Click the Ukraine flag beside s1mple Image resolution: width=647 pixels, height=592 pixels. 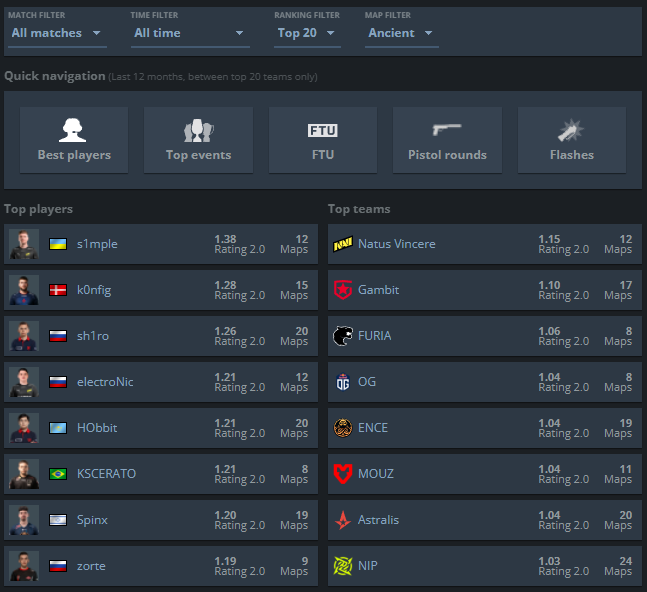click(x=58, y=244)
